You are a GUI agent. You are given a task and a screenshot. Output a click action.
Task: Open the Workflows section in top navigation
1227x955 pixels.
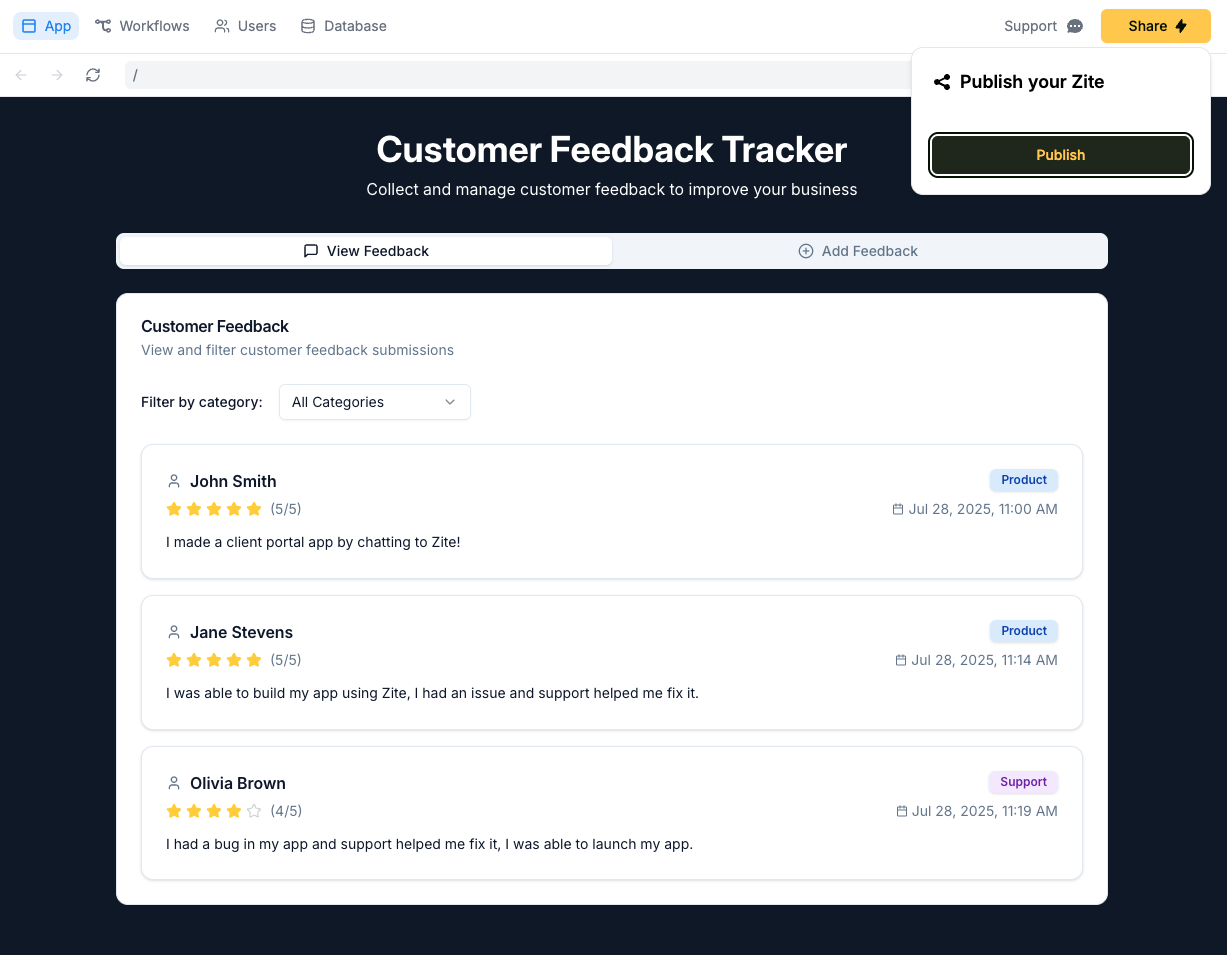[x=142, y=26]
